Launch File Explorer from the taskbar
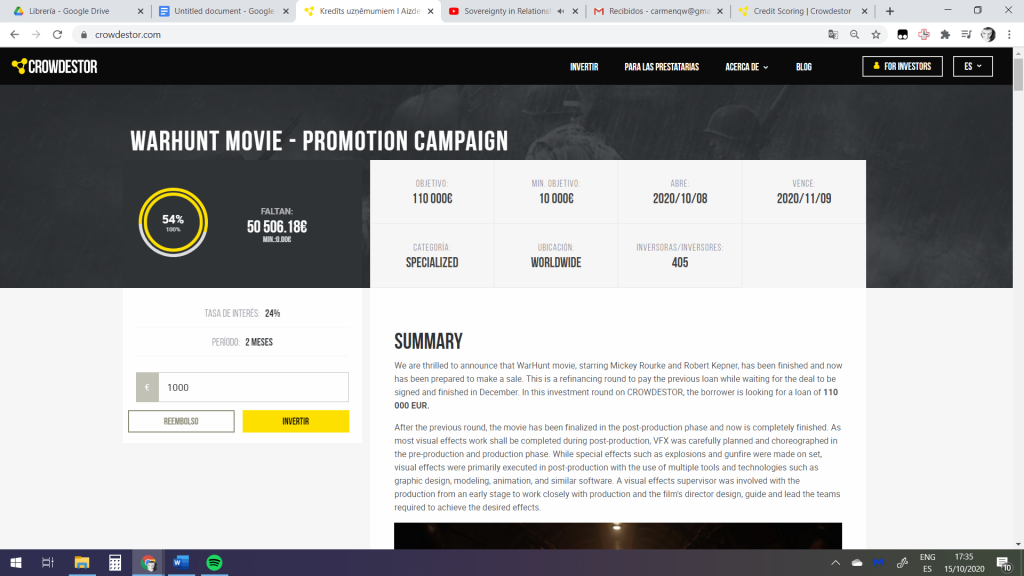1024x576 pixels. pyautogui.click(x=82, y=562)
